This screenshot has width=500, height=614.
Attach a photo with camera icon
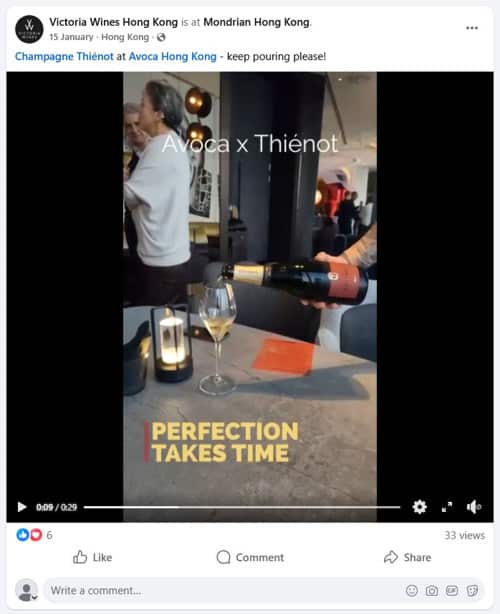(432, 591)
